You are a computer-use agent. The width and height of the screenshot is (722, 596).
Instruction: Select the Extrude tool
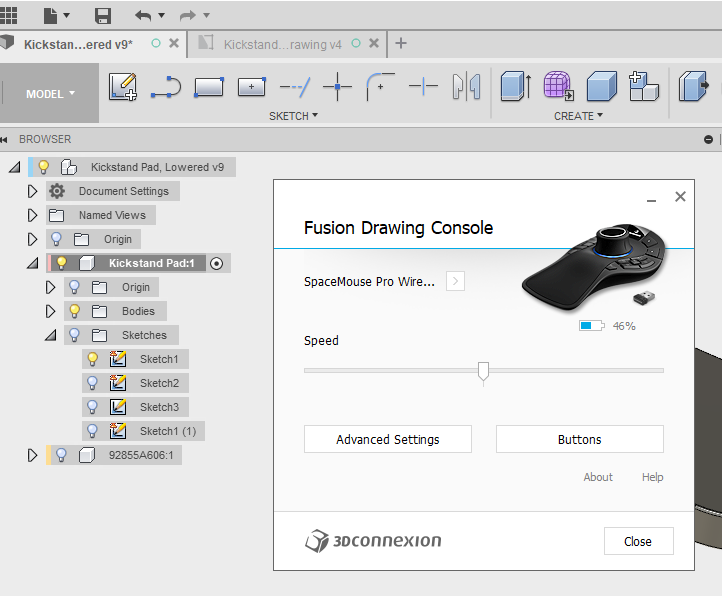click(516, 86)
